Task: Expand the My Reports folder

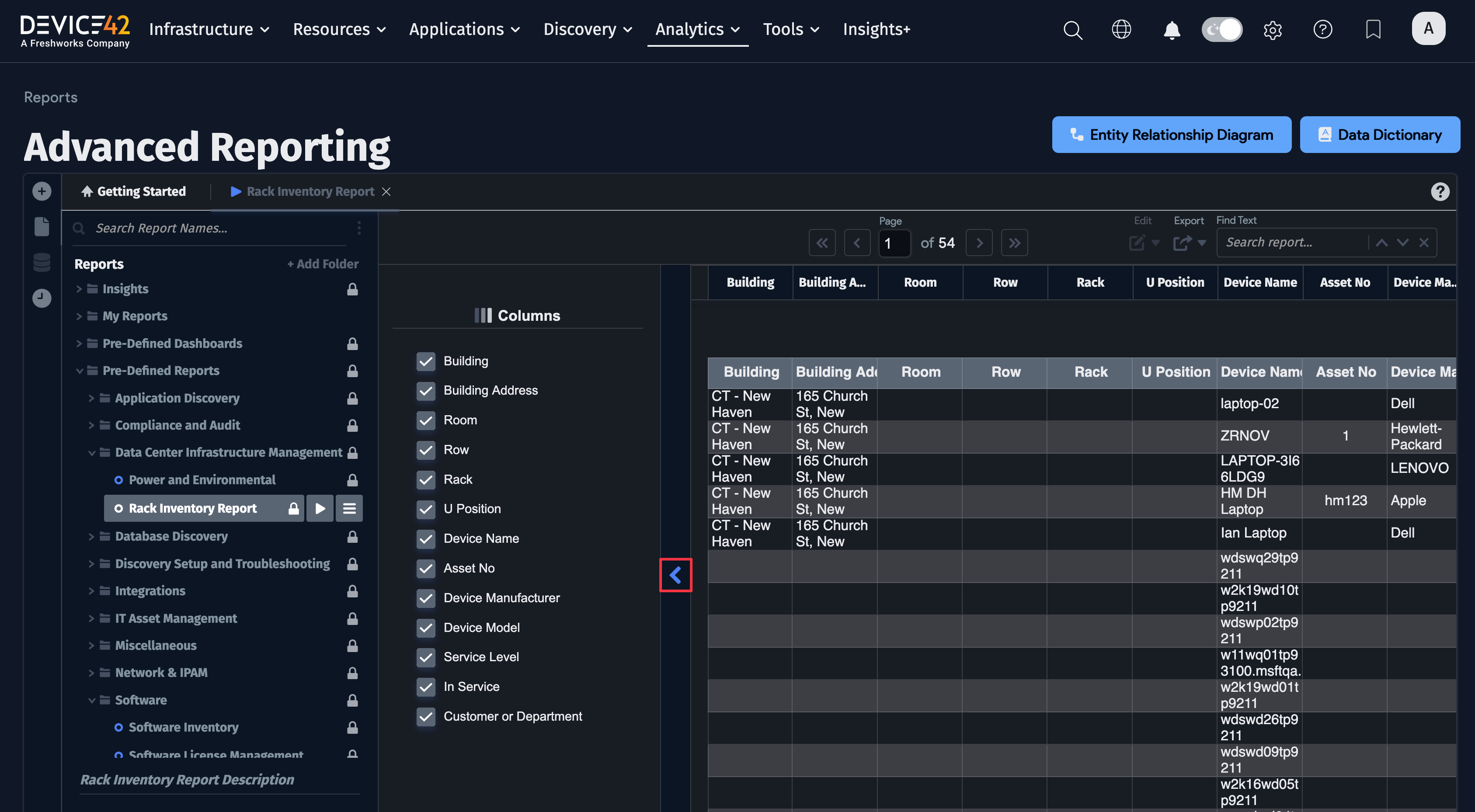Action: click(79, 316)
